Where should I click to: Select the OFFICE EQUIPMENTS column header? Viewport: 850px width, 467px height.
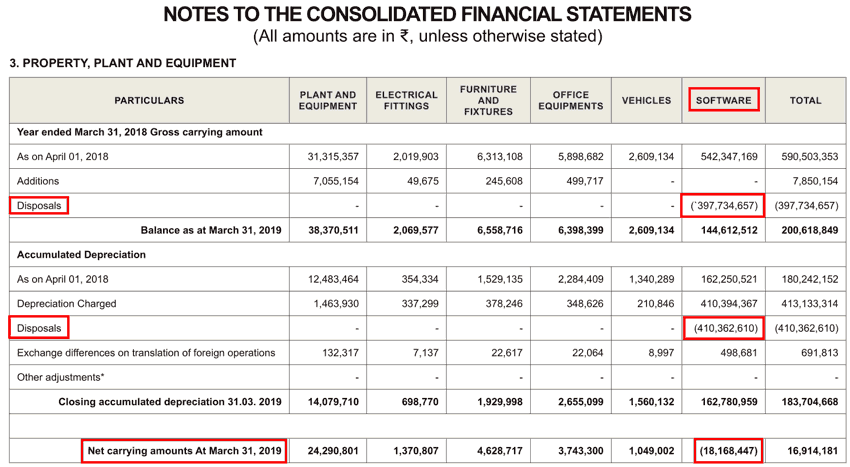(x=570, y=100)
